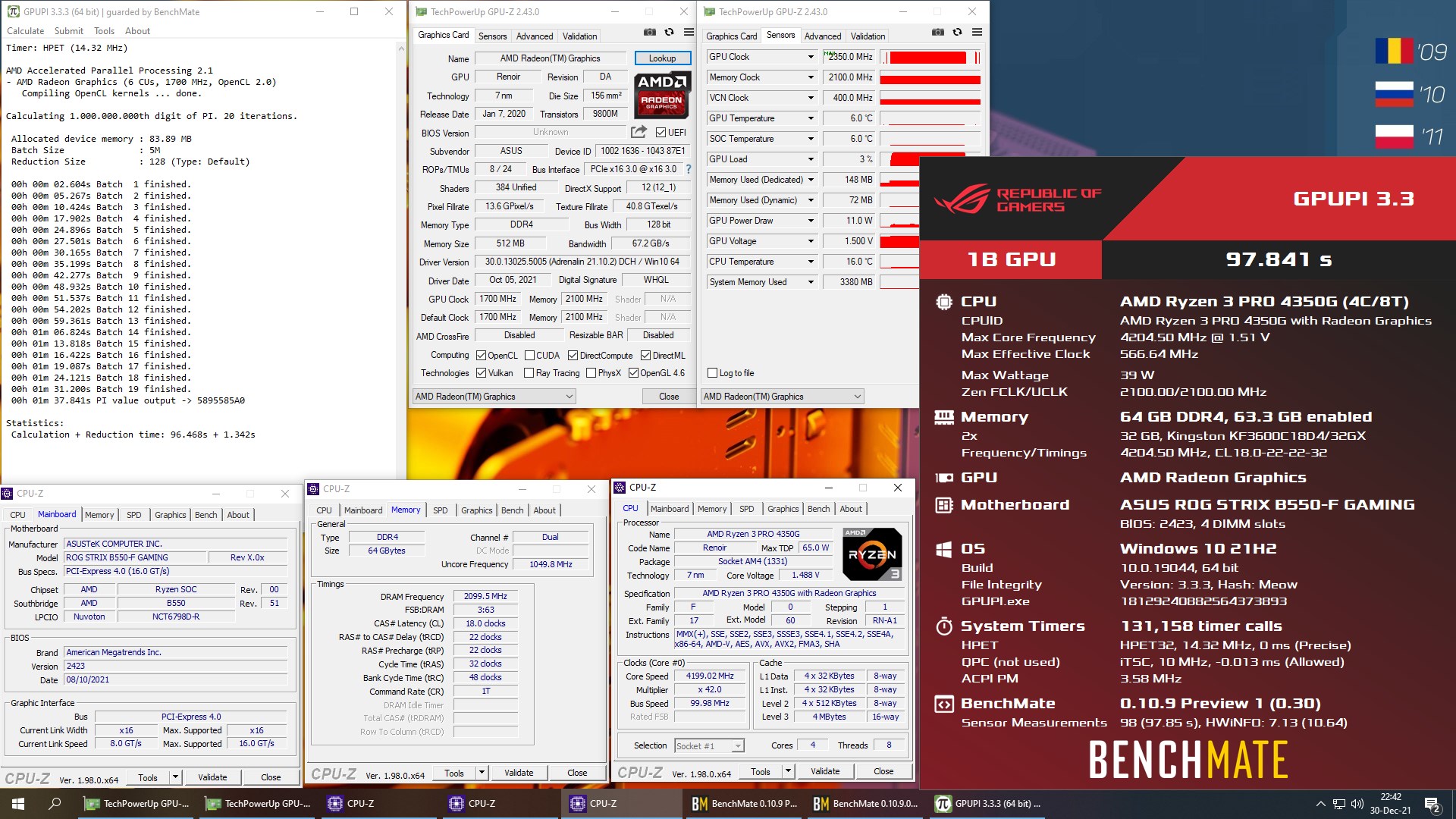Viewport: 1456px width, 819px height.
Task: Click the screenshot camera icon in left GPU-Z window
Action: coord(650,32)
